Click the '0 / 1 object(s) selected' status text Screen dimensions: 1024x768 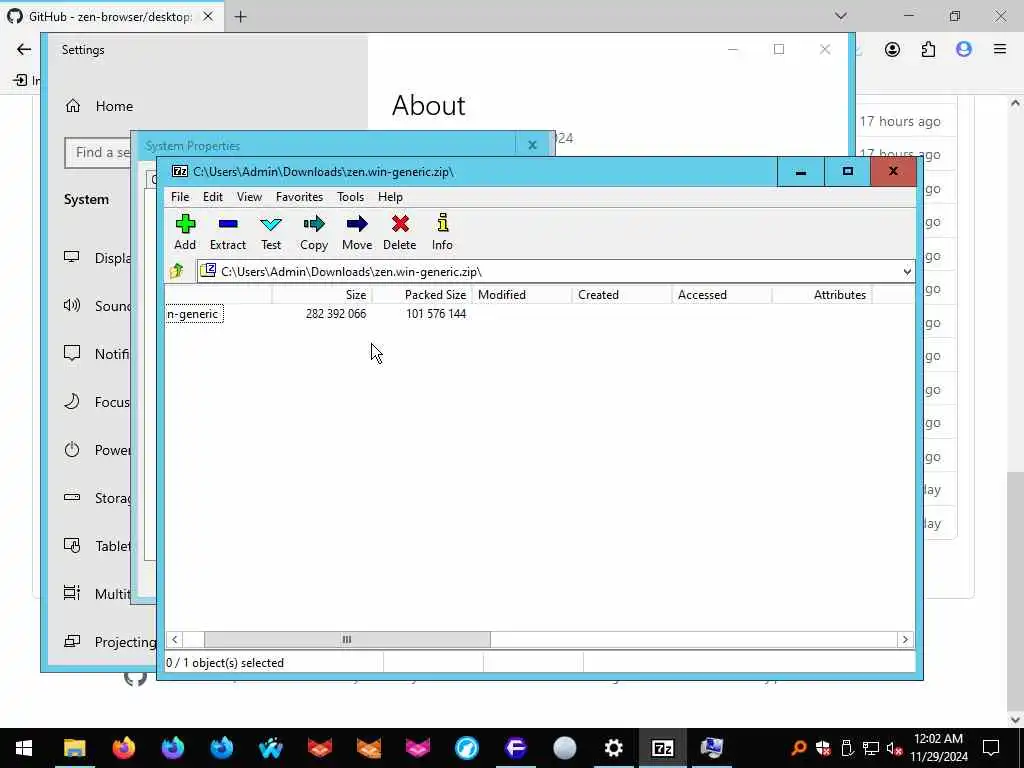point(225,662)
